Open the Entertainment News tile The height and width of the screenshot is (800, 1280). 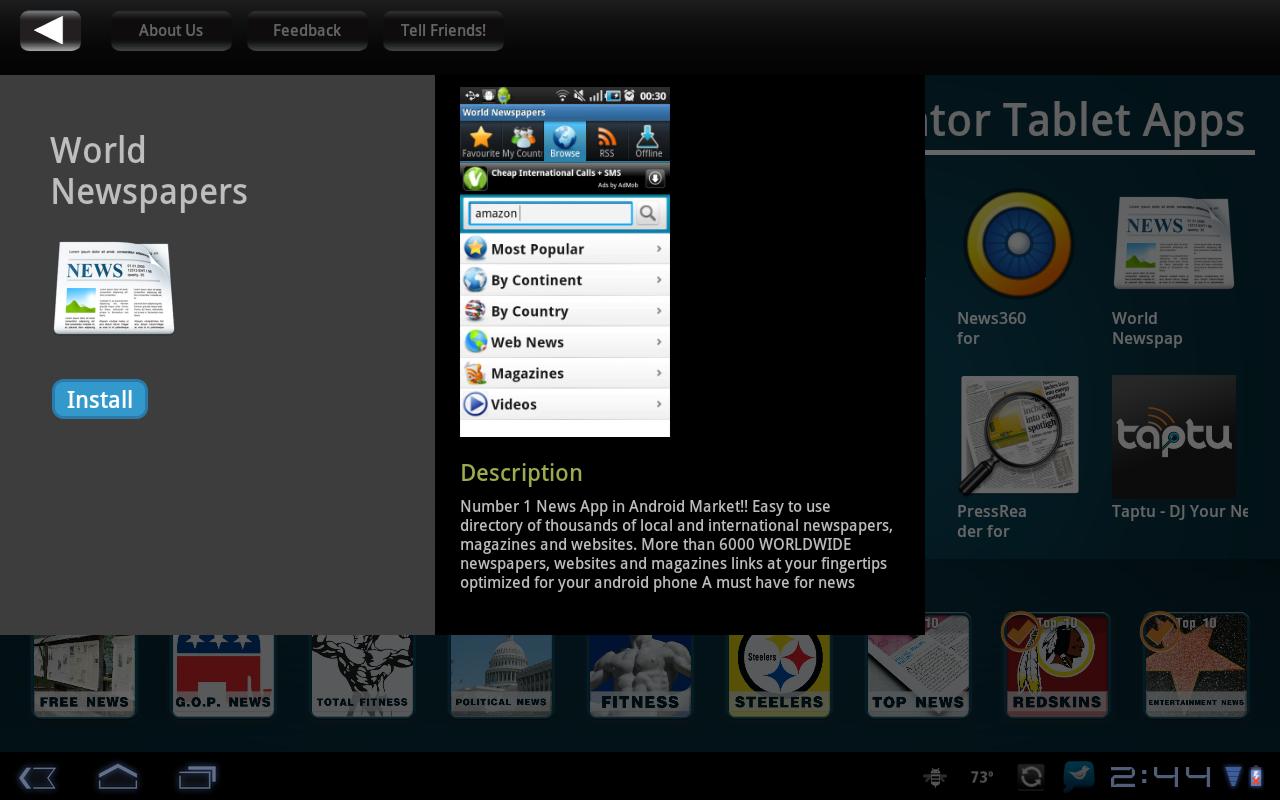(1196, 666)
